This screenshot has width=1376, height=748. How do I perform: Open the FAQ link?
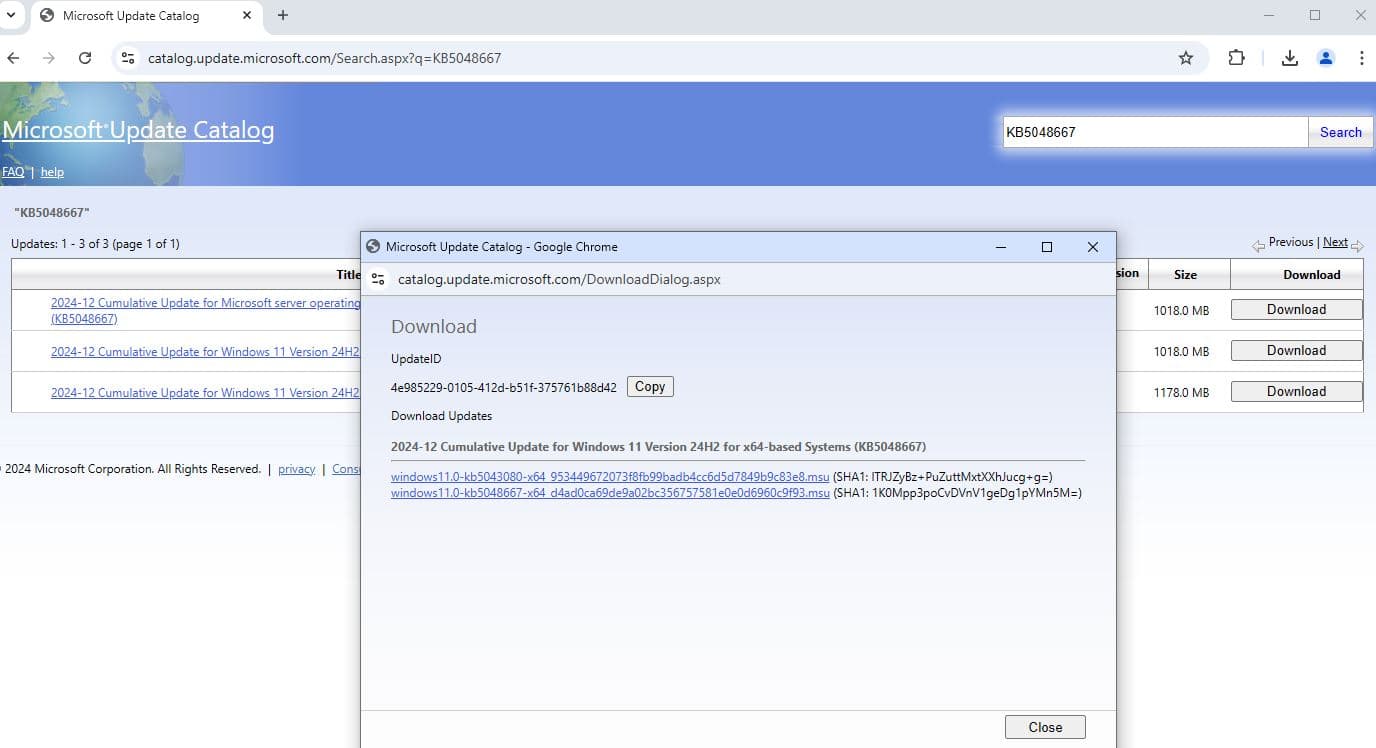(x=13, y=172)
